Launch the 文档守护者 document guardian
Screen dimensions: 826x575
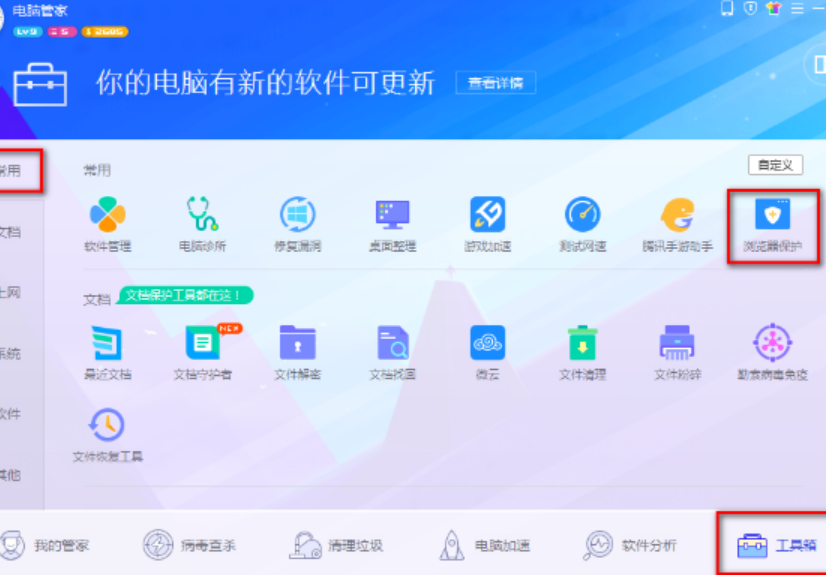pos(203,352)
